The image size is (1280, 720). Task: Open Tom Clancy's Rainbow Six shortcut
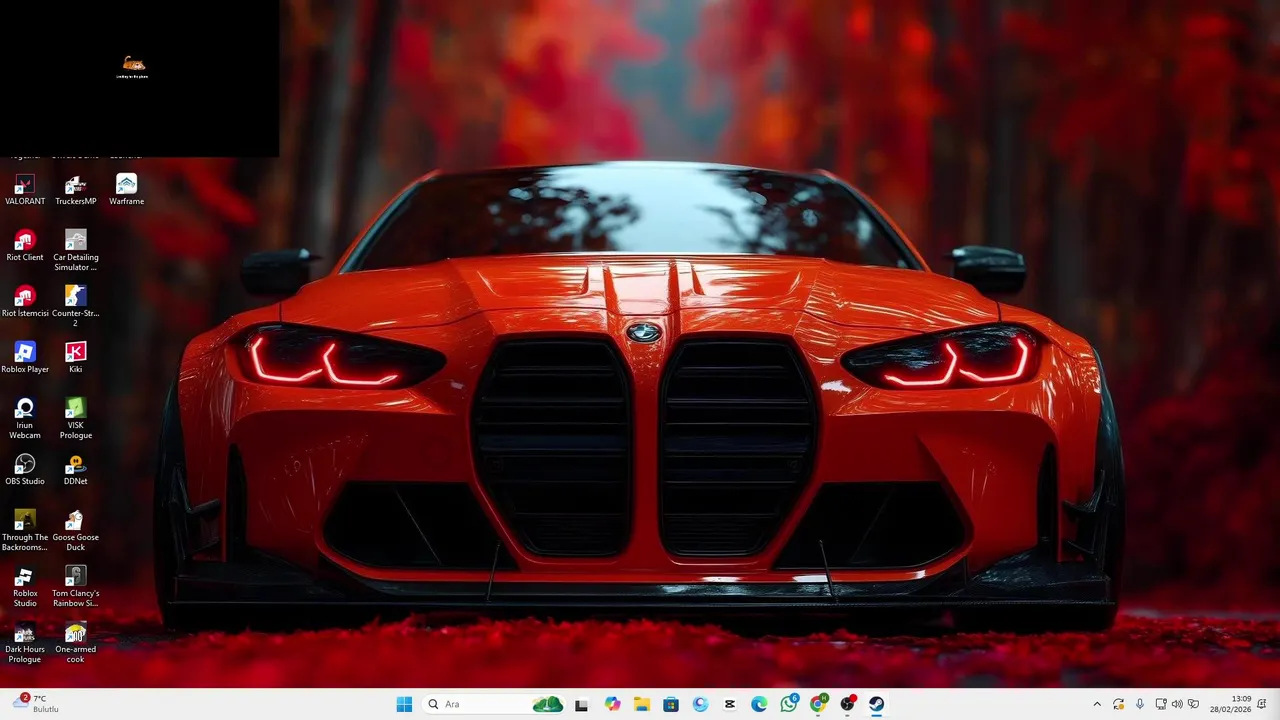click(75, 586)
